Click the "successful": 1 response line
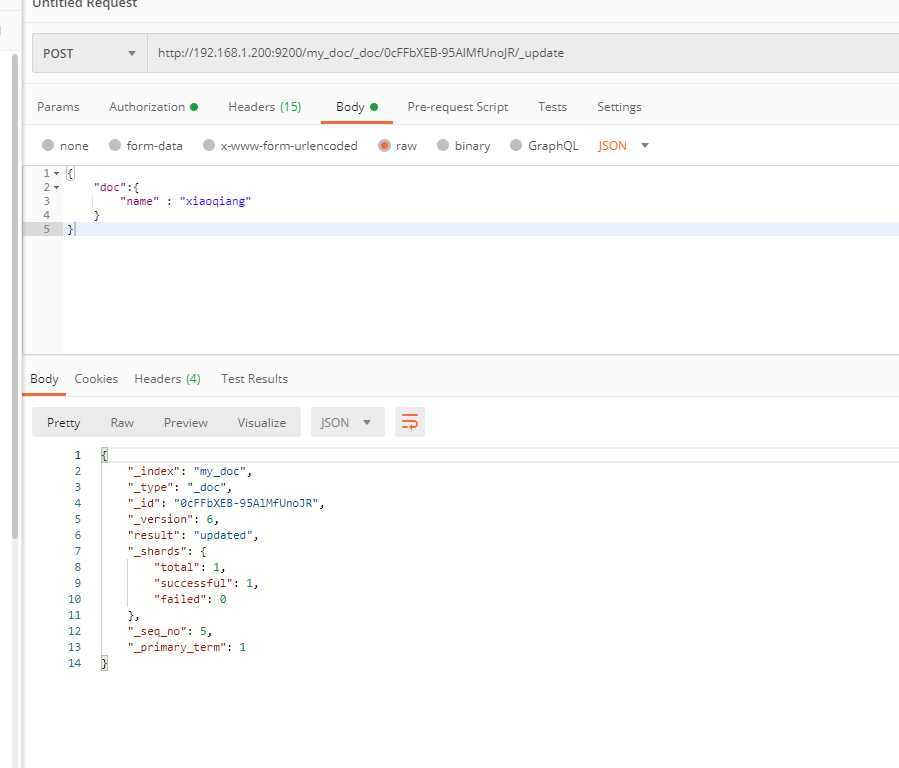The height and width of the screenshot is (768, 899). 206,583
